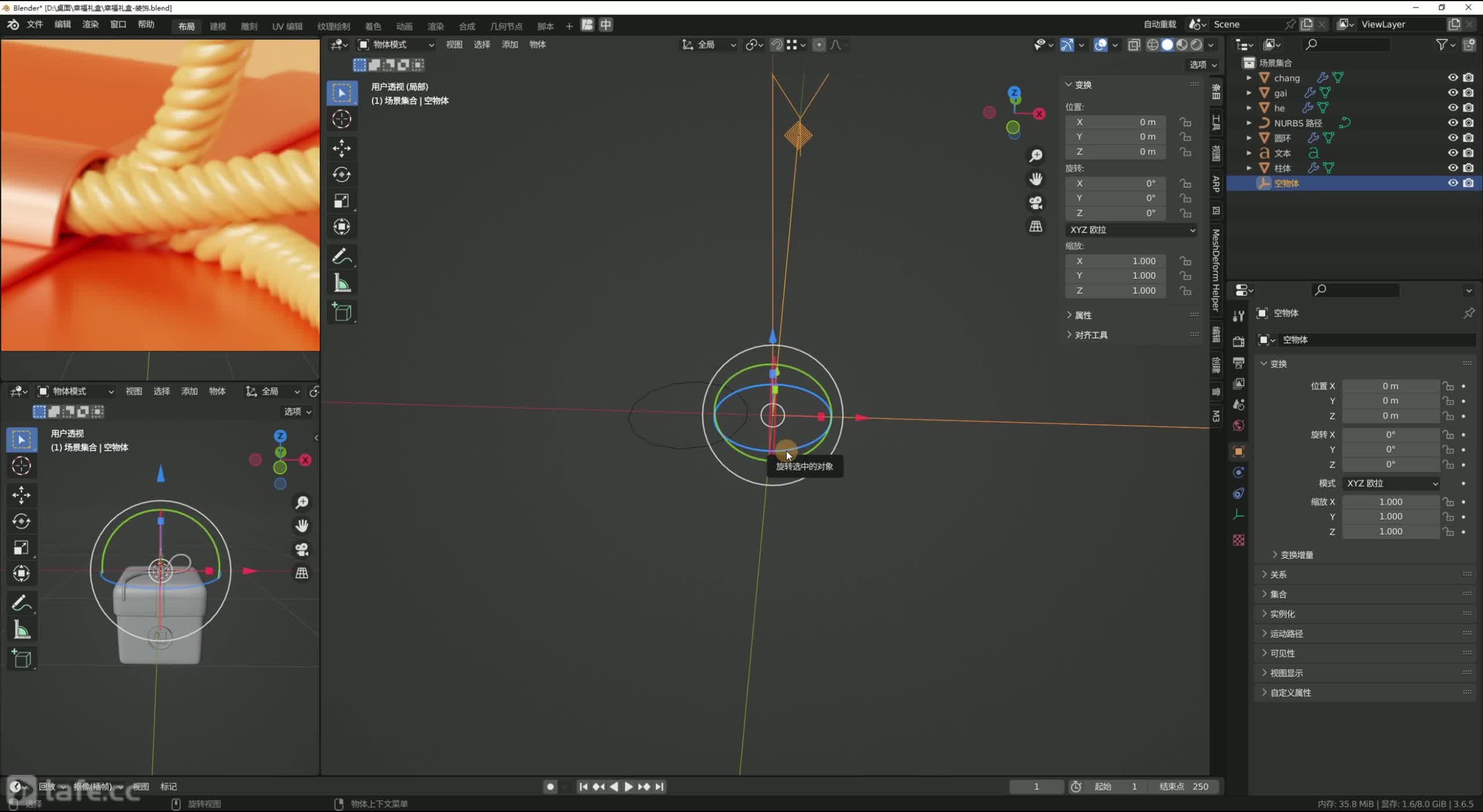
Task: Select the Transform tool in main viewport toolbar
Action: click(342, 226)
